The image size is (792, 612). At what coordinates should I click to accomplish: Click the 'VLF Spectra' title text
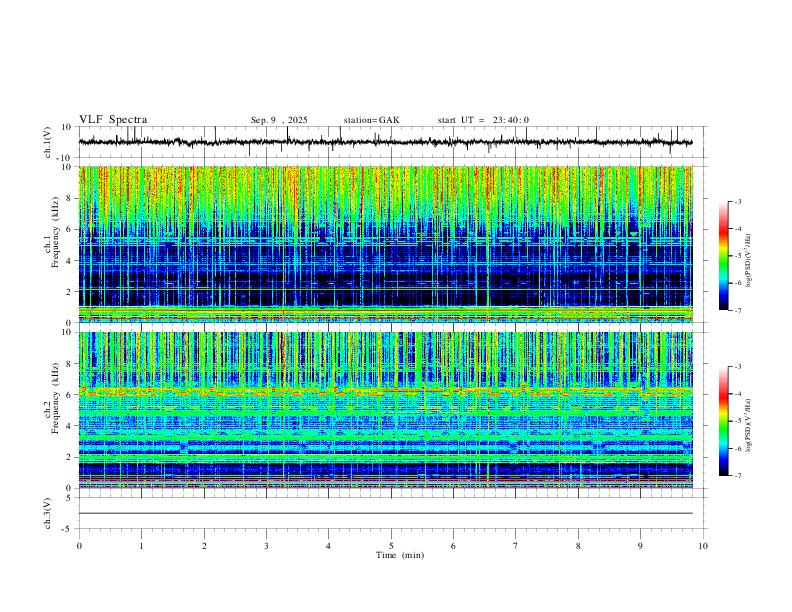click(113, 120)
